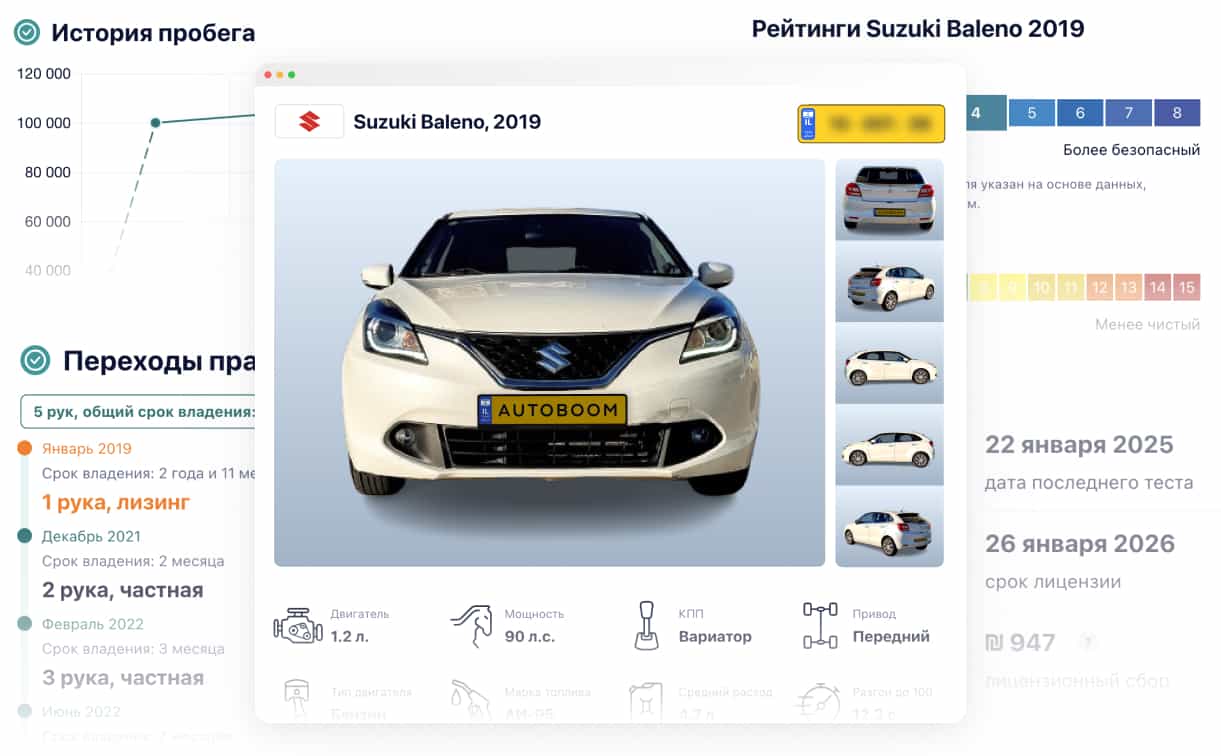The height and width of the screenshot is (756, 1221).
Task: Click the yellow minimize dot of the car window
Action: pos(280,75)
